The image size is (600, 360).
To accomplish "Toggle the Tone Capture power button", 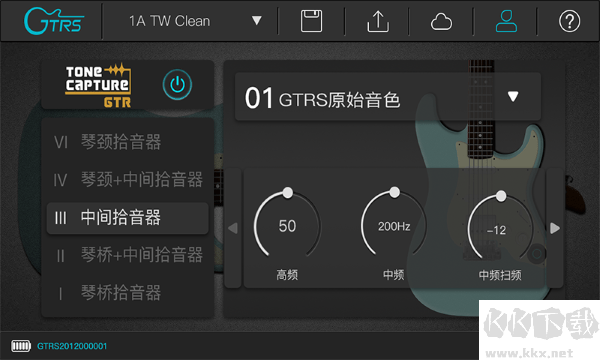I will pyautogui.click(x=177, y=85).
